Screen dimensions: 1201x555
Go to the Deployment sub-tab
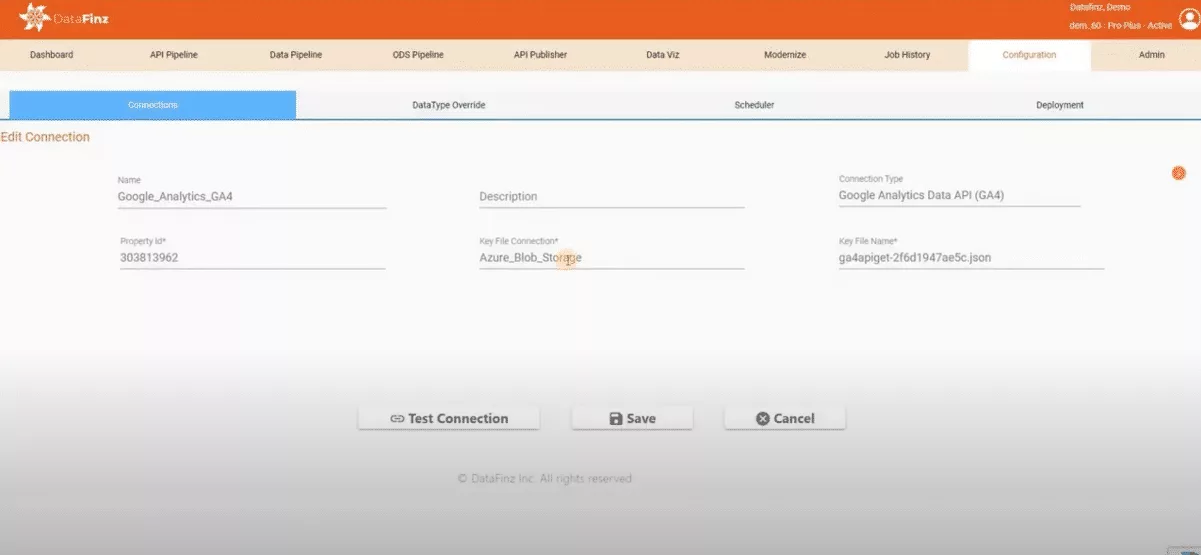point(1060,105)
